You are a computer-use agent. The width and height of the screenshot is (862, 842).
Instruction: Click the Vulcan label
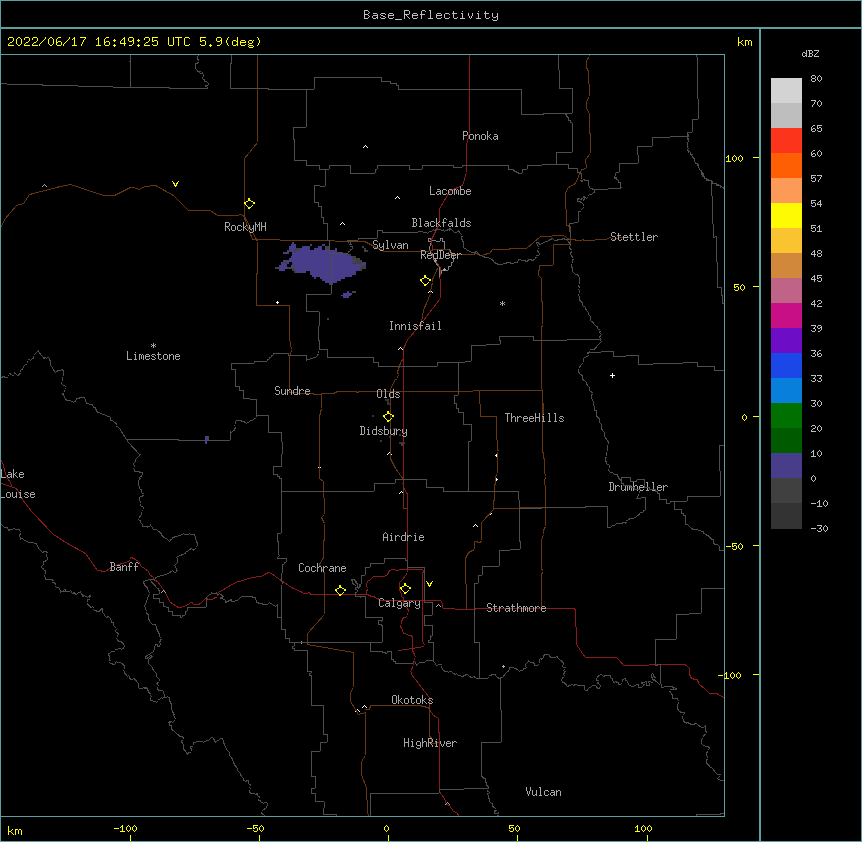[x=543, y=792]
